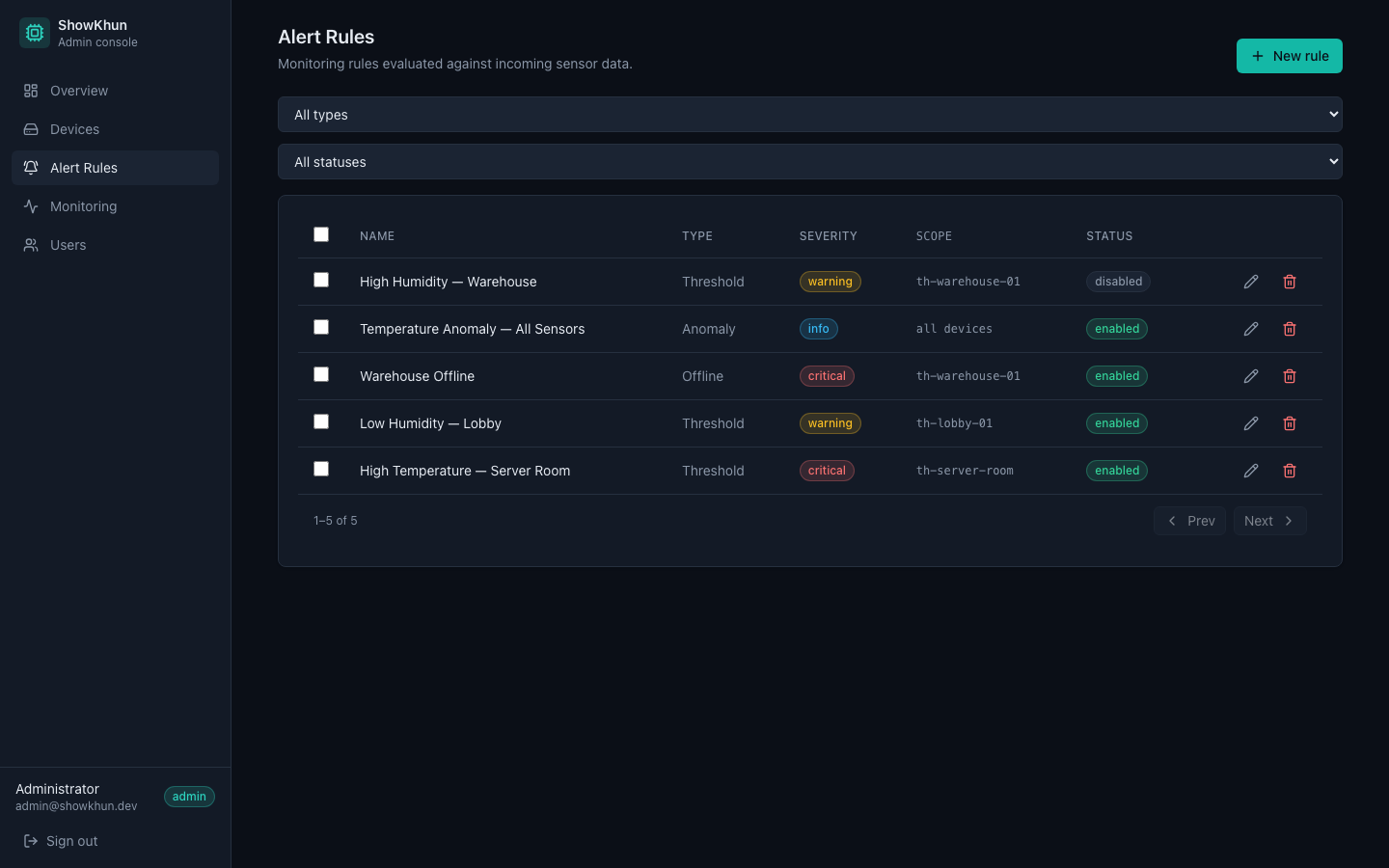
Task: Edit the Warehouse Offline rule
Action: coord(1251,376)
